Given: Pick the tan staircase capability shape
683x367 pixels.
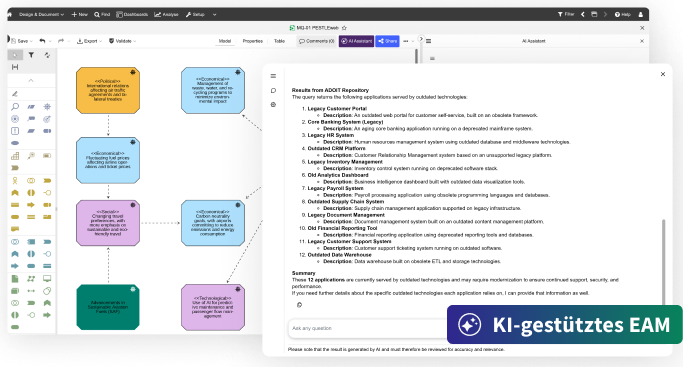Looking at the screenshot, I should pyautogui.click(x=15, y=155).
